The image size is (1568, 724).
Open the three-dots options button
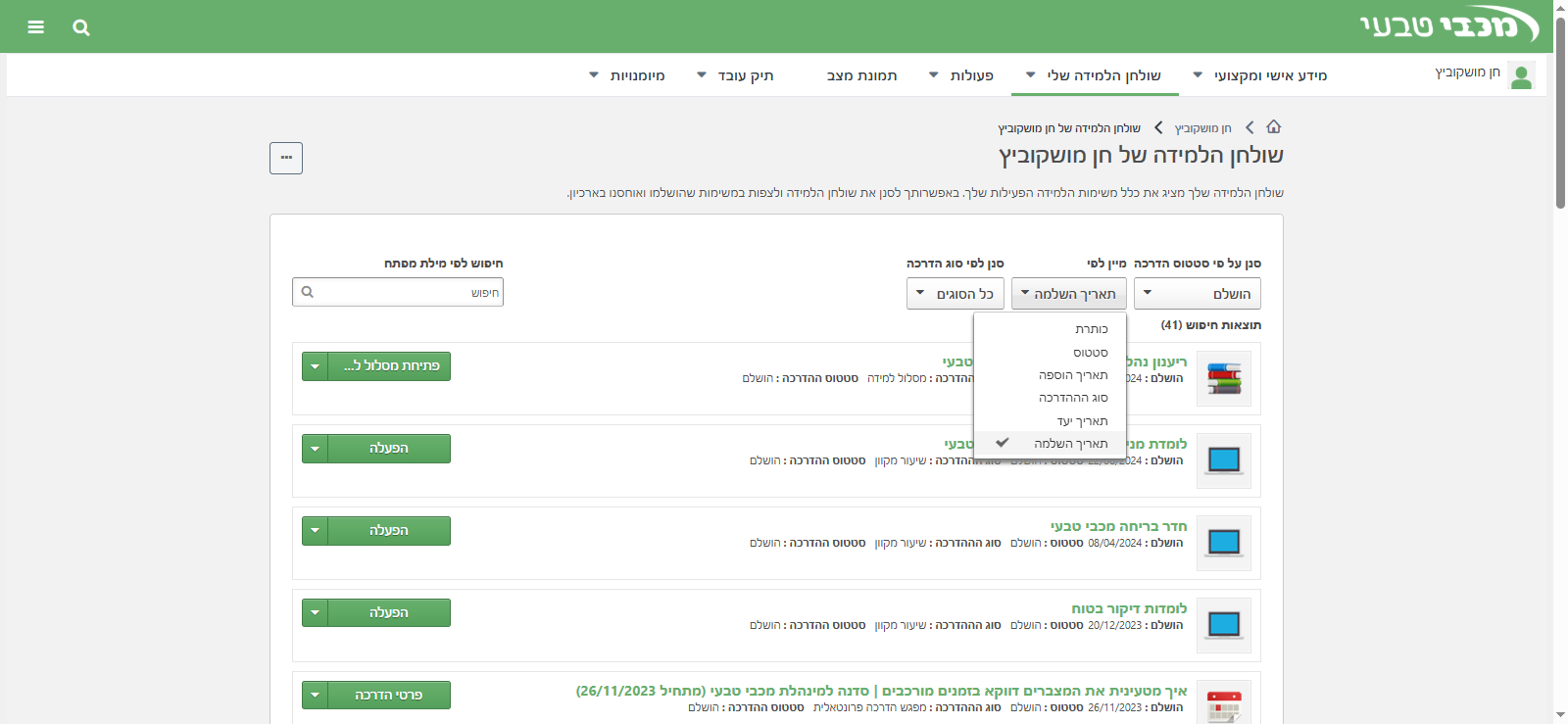[286, 158]
